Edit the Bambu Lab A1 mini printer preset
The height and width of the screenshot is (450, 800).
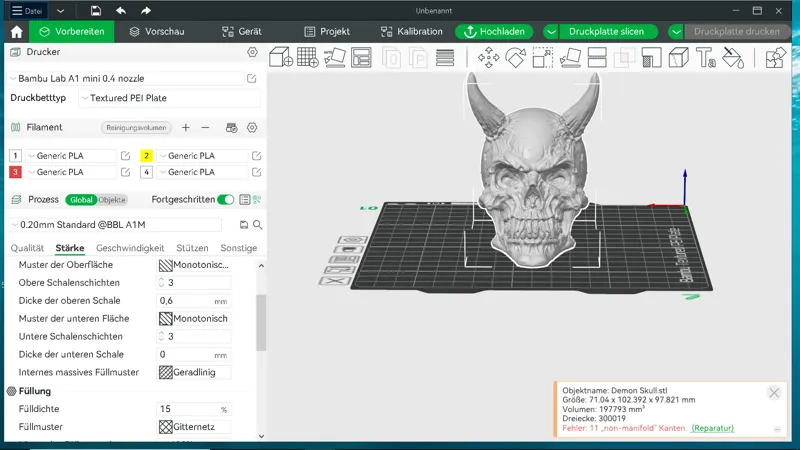tap(252, 79)
